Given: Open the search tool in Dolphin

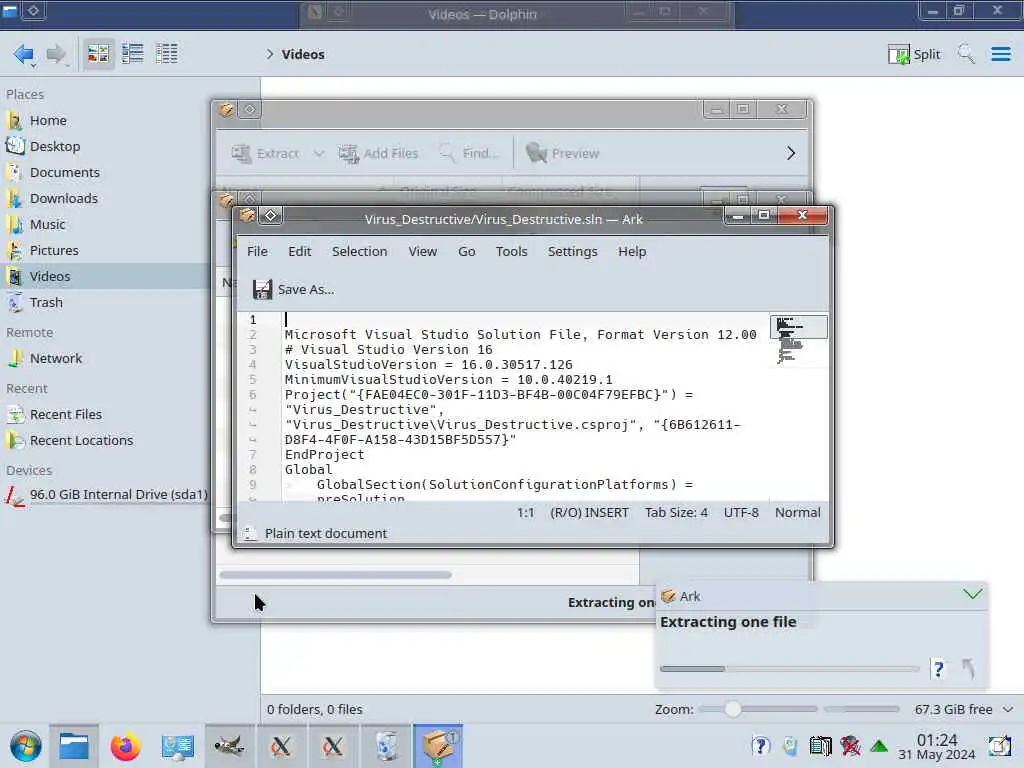Looking at the screenshot, I should click(x=966, y=54).
